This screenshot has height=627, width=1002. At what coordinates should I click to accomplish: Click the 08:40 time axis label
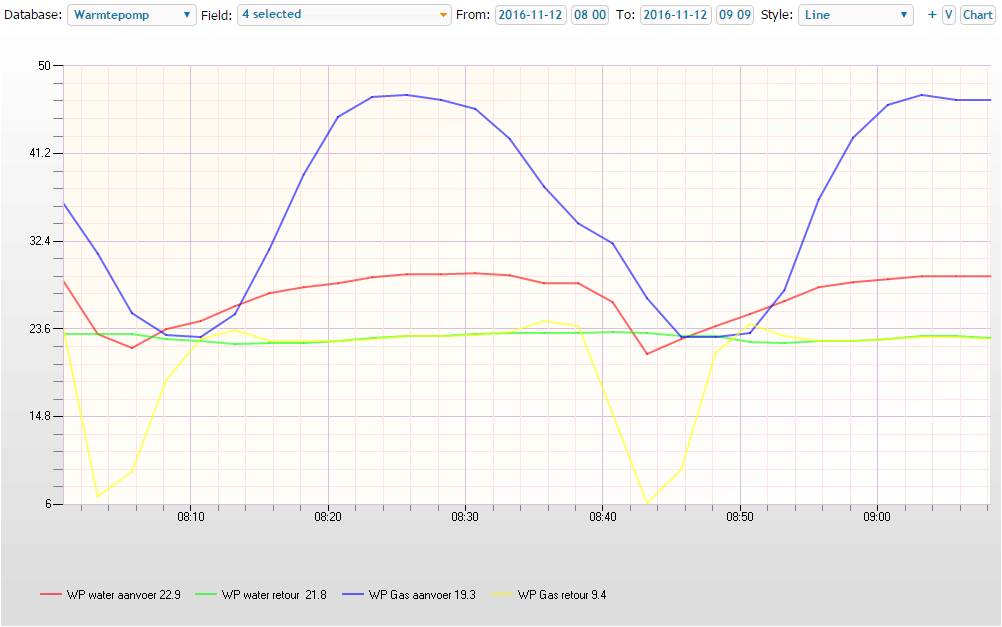tap(603, 516)
